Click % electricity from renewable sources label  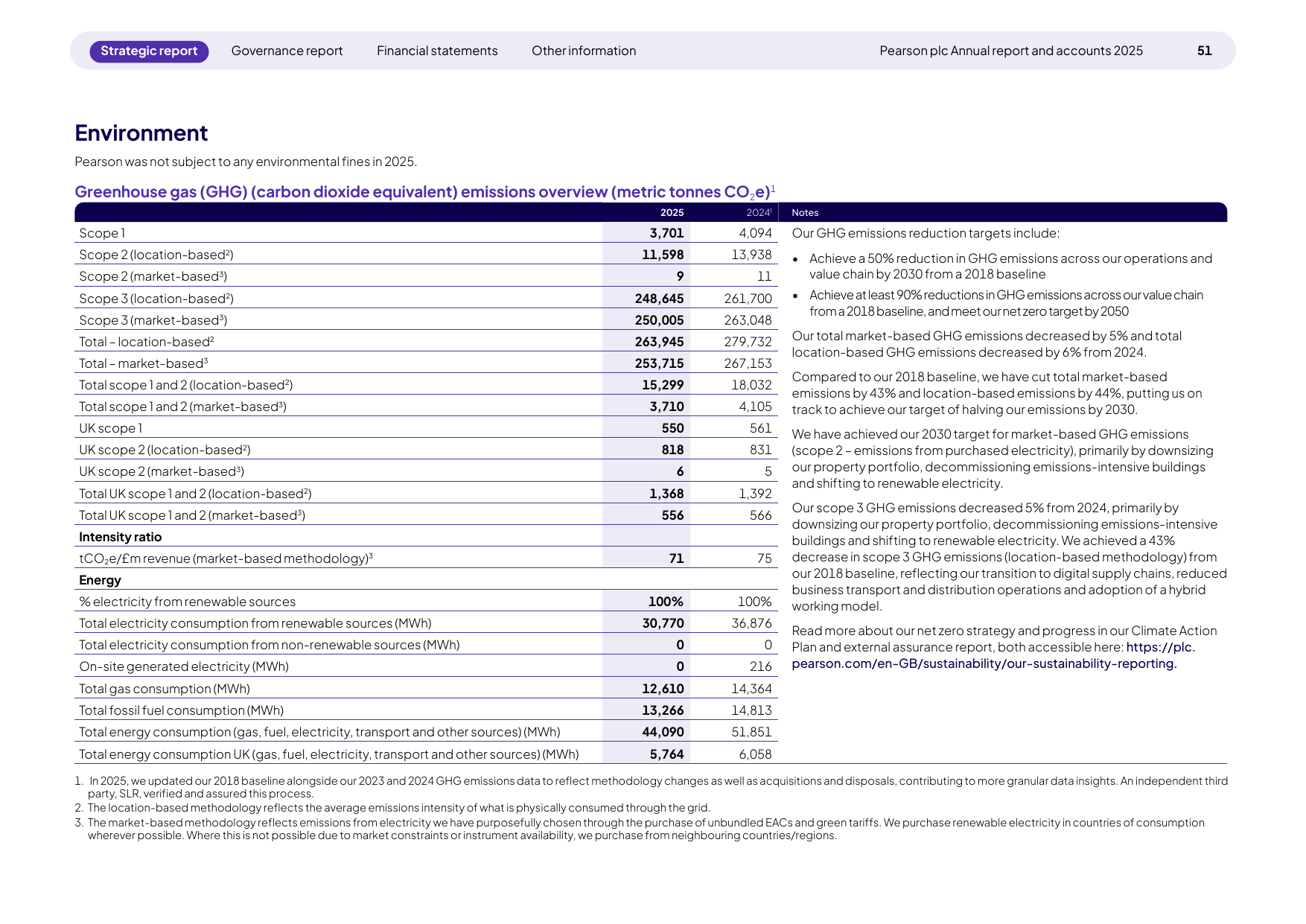[188, 602]
